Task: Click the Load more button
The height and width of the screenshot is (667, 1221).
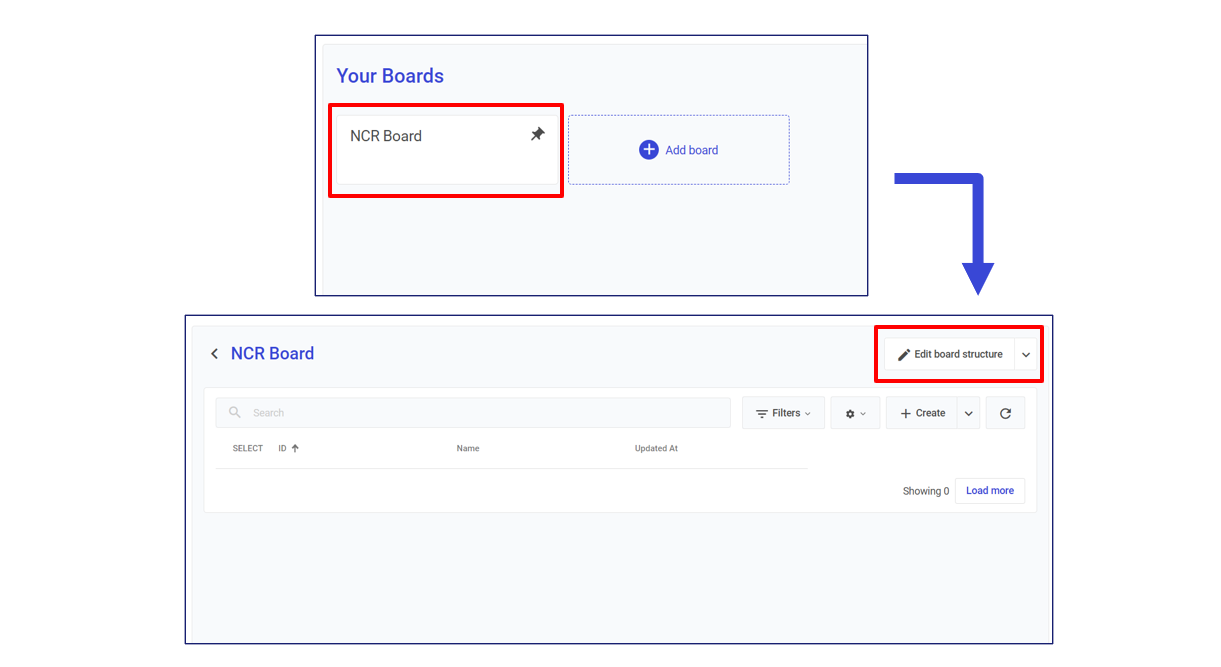Action: (x=989, y=491)
